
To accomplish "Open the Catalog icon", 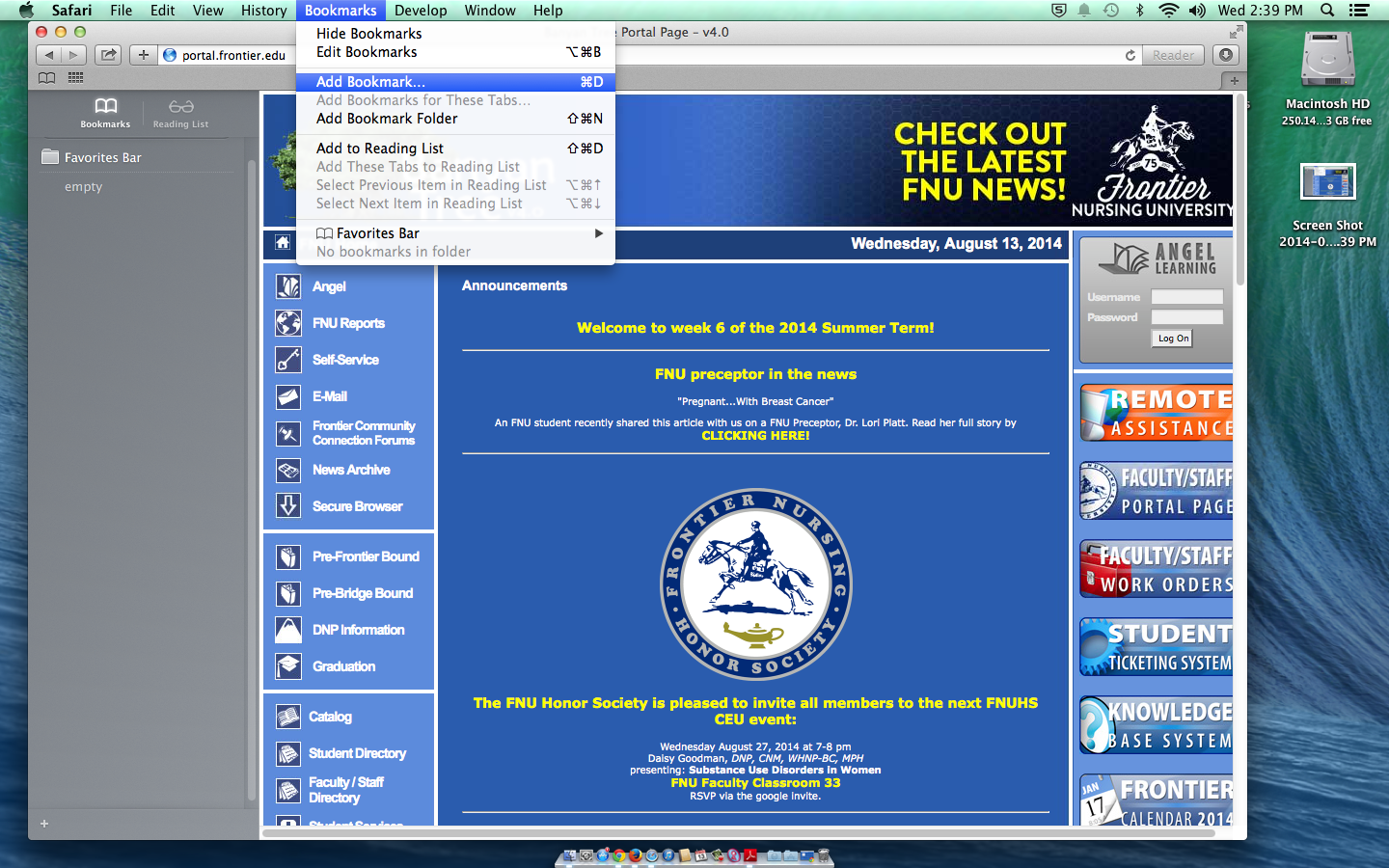I will click(x=287, y=717).
